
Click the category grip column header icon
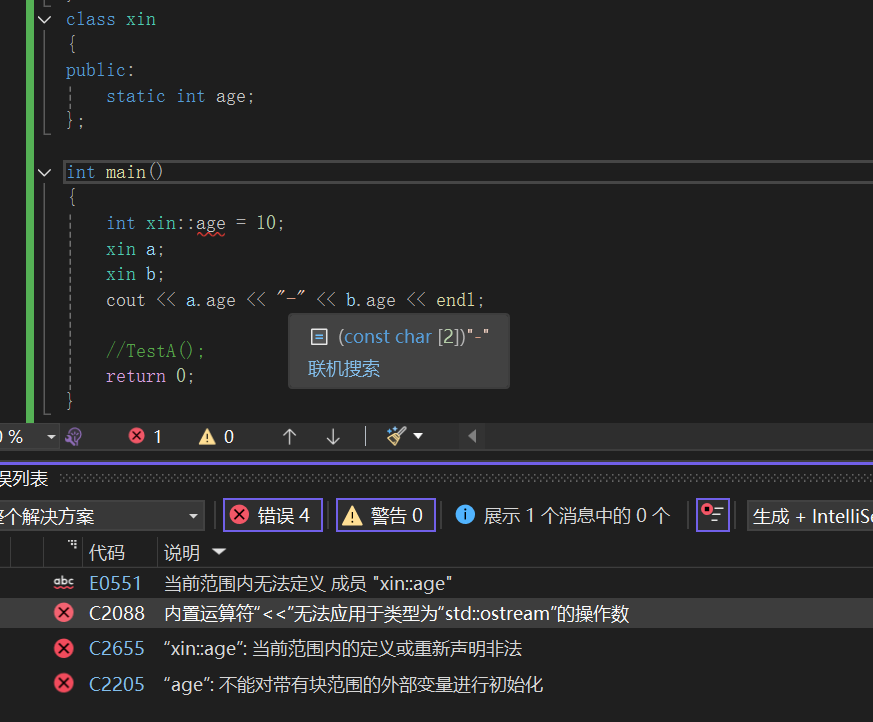click(x=72, y=544)
